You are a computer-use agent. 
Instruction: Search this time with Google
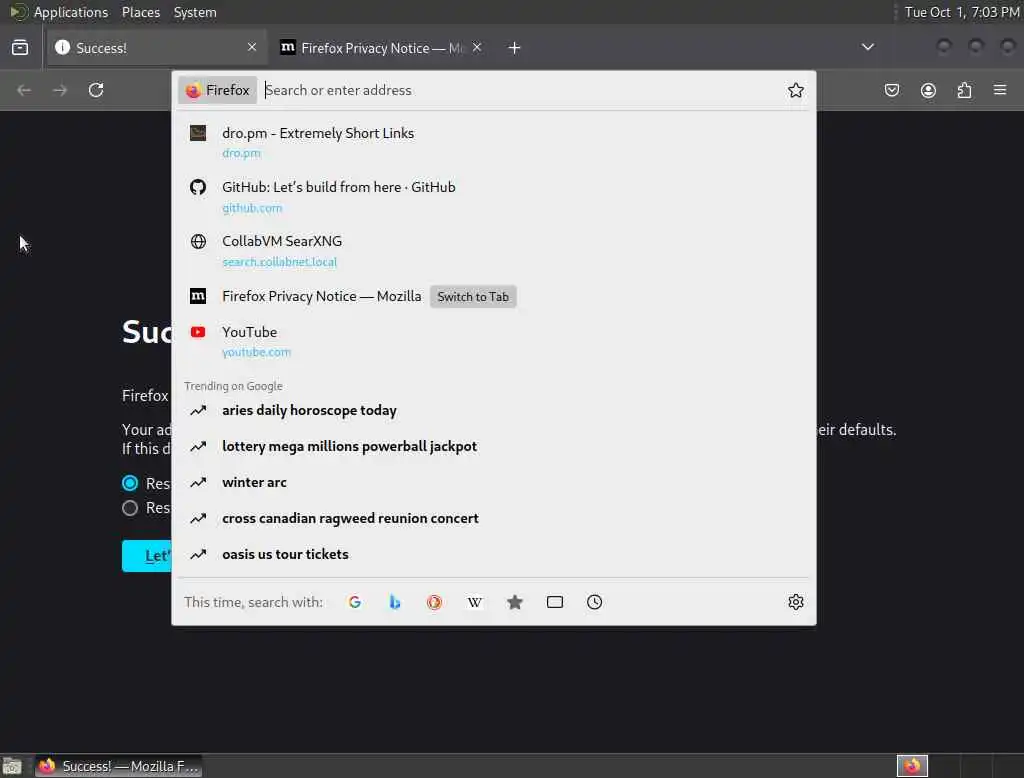[x=355, y=602]
